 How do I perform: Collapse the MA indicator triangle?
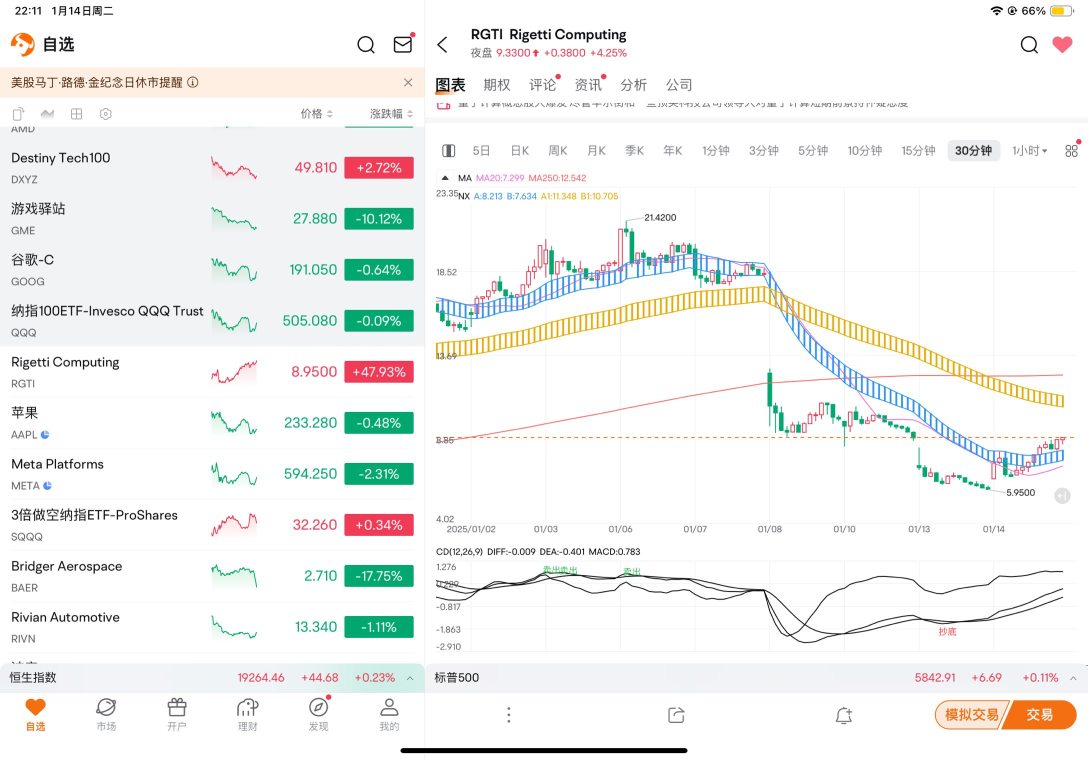point(445,178)
